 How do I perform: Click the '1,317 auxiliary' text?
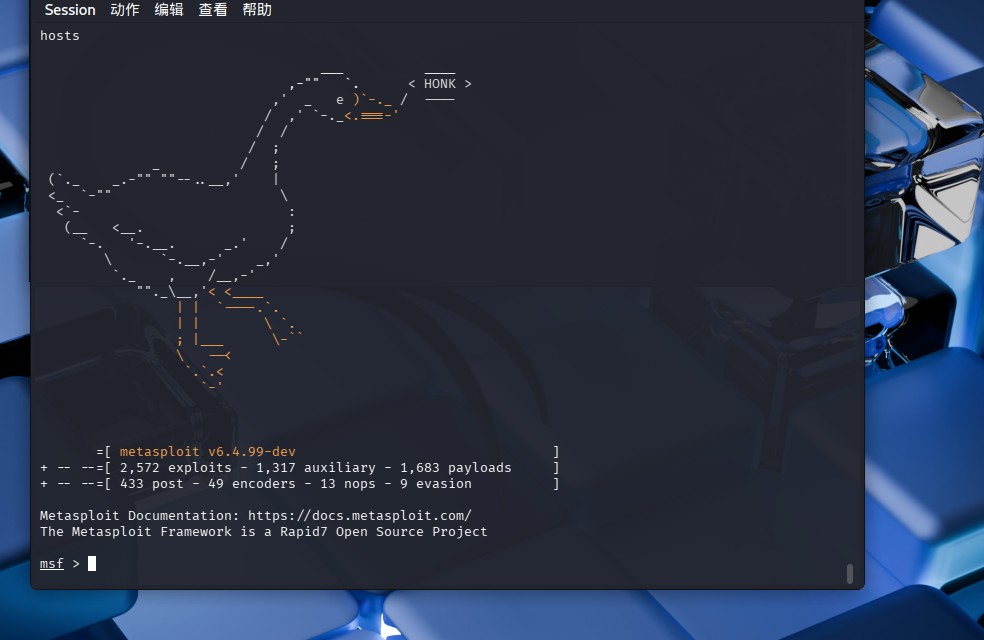pyautogui.click(x=316, y=467)
